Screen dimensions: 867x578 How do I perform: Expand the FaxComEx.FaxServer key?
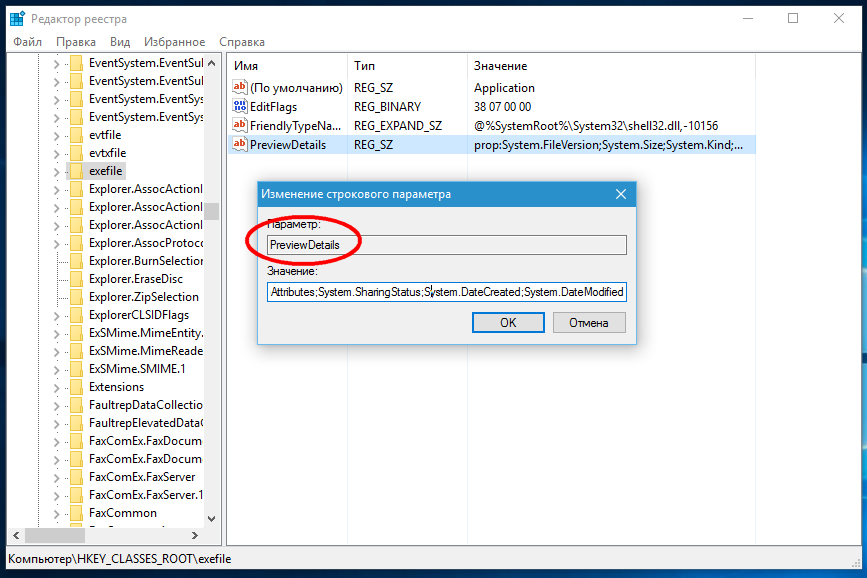coord(56,478)
